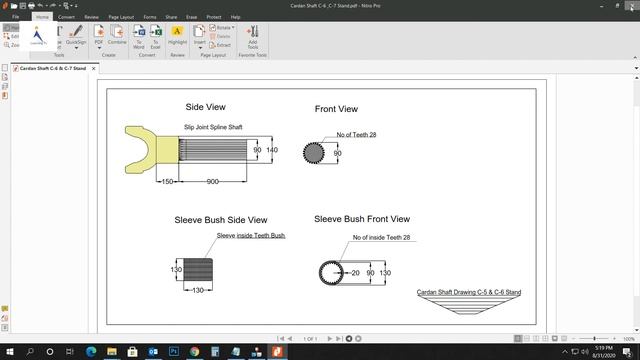
Task: Expand QuickSign dropdown arrow
Action: tap(76, 48)
